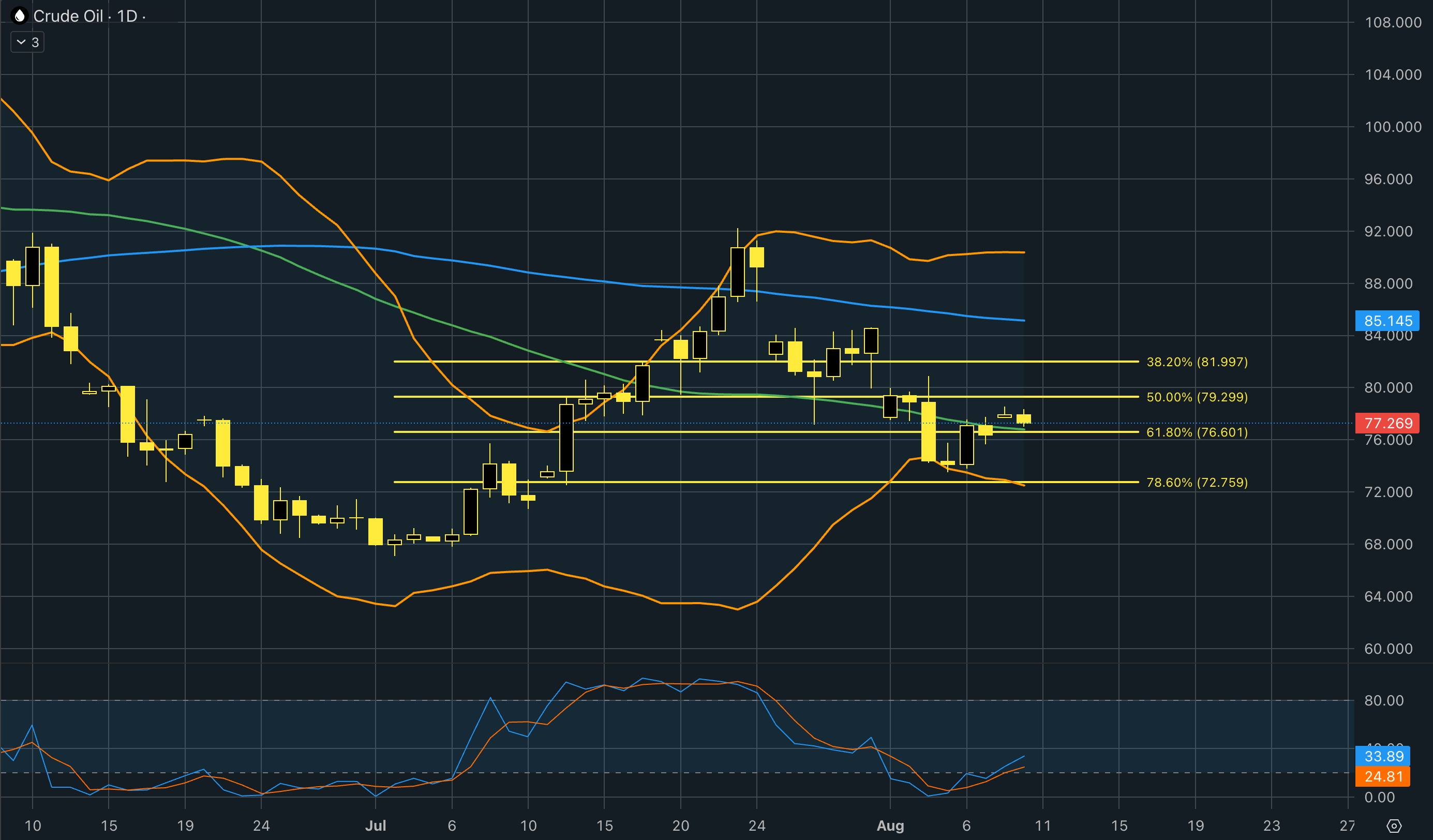Select the Crude Oil symbol title
Viewport: 1433px width, 840px height.
[68, 16]
